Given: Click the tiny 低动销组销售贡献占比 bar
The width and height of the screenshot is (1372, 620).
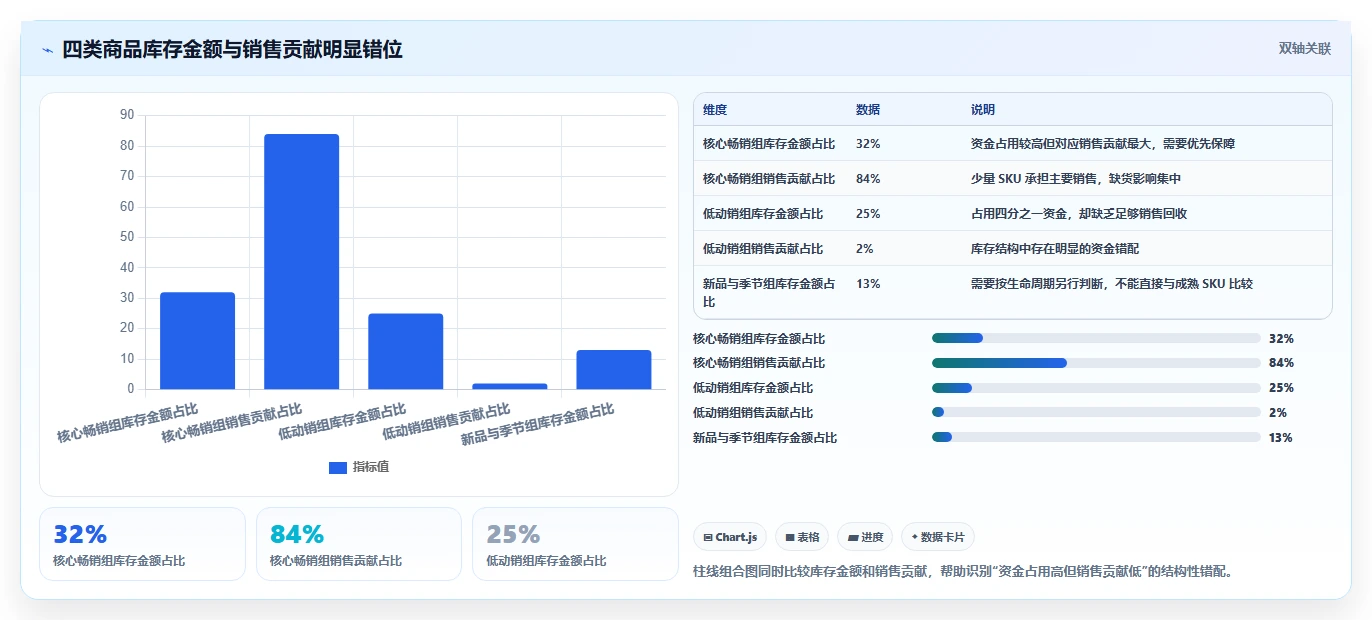Looking at the screenshot, I should point(509,386).
